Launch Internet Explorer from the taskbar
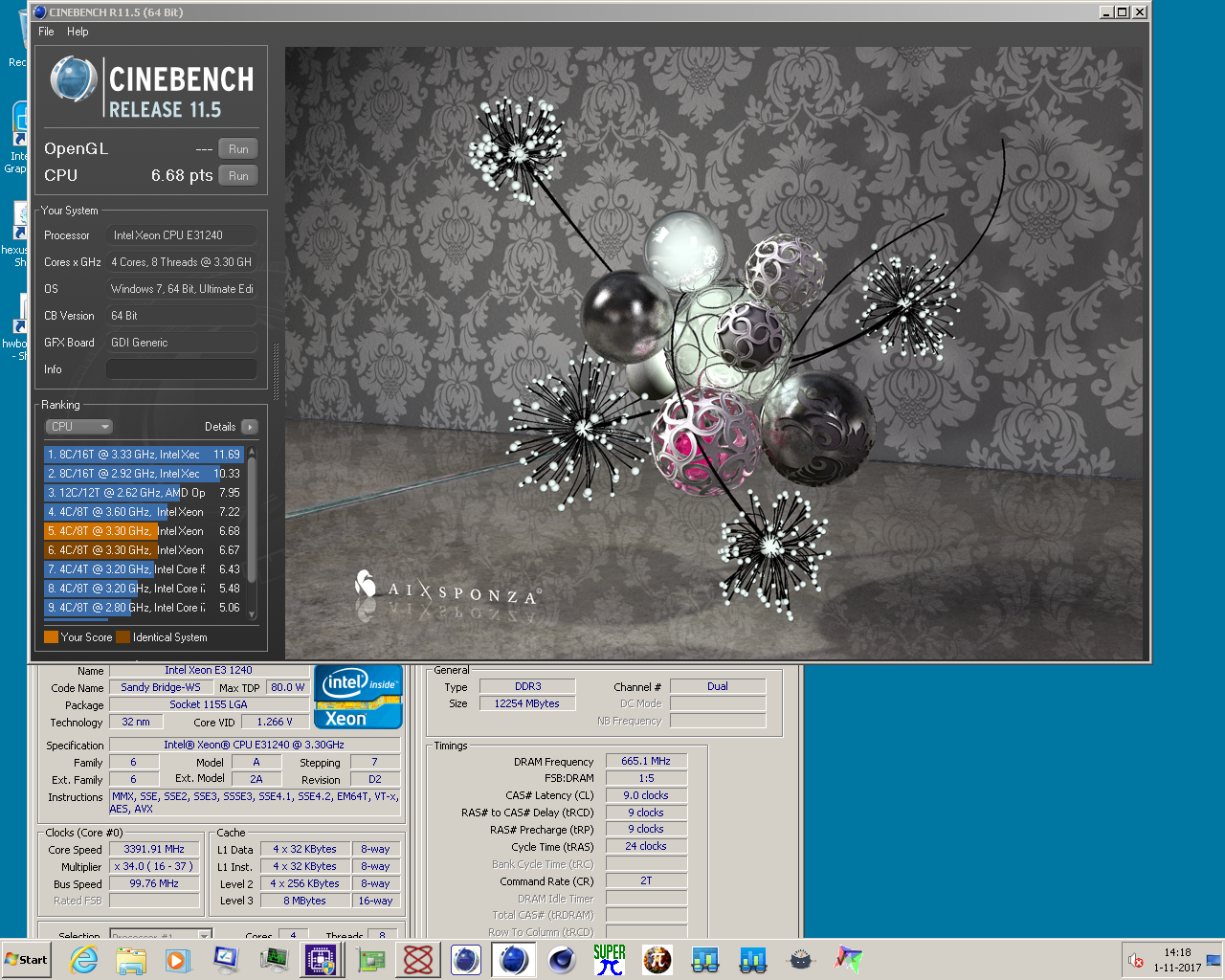Viewport: 1225px width, 980px height. click(84, 960)
